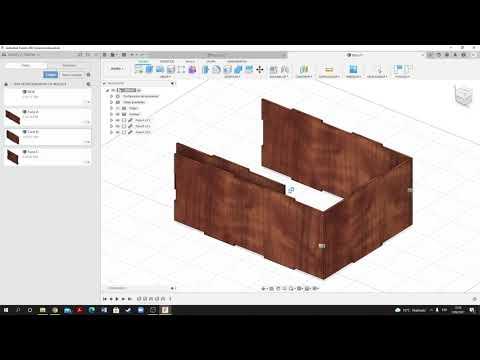Activate the root component radio button
The width and height of the screenshot is (480, 360).
(139, 90)
